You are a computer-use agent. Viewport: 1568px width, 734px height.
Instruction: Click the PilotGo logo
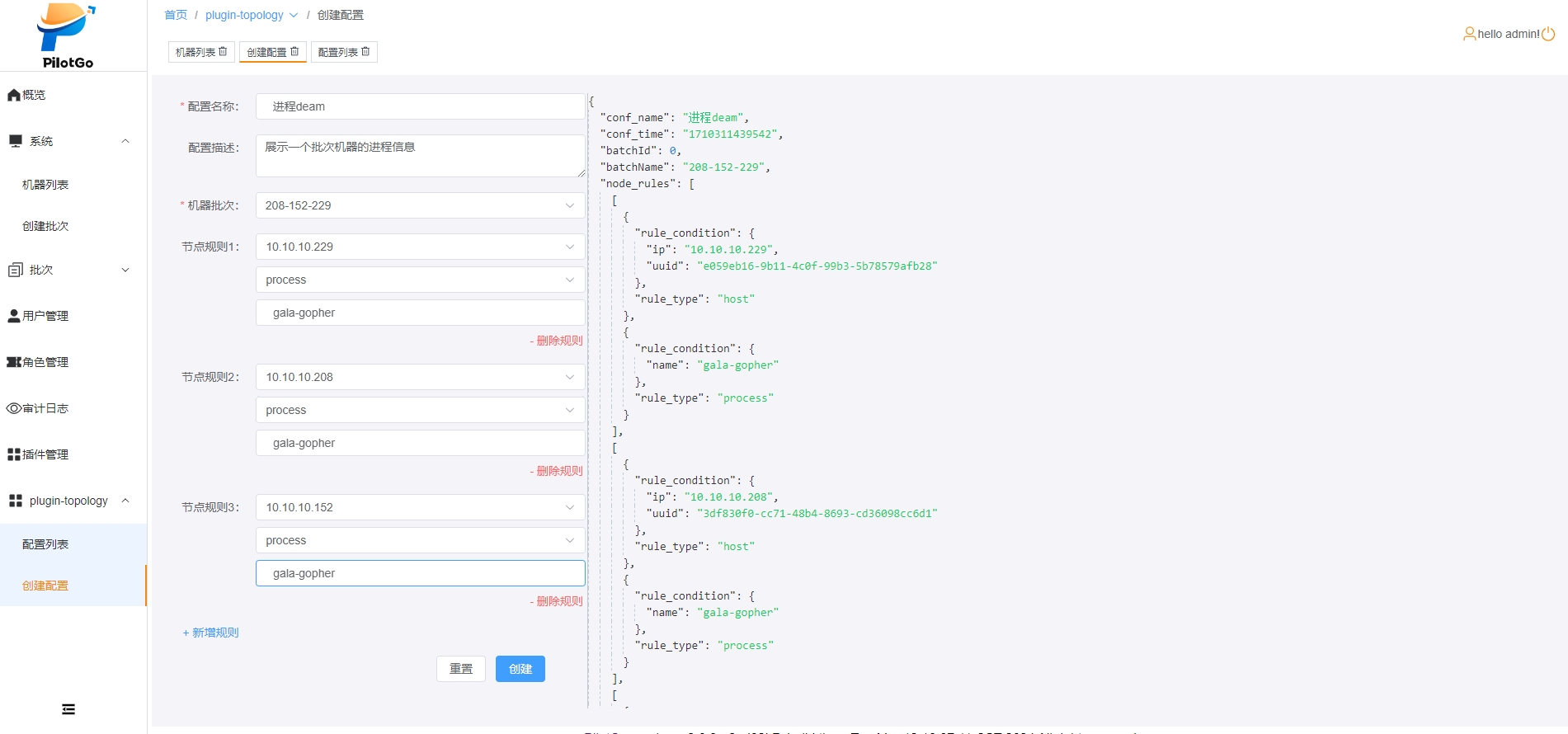click(67, 36)
